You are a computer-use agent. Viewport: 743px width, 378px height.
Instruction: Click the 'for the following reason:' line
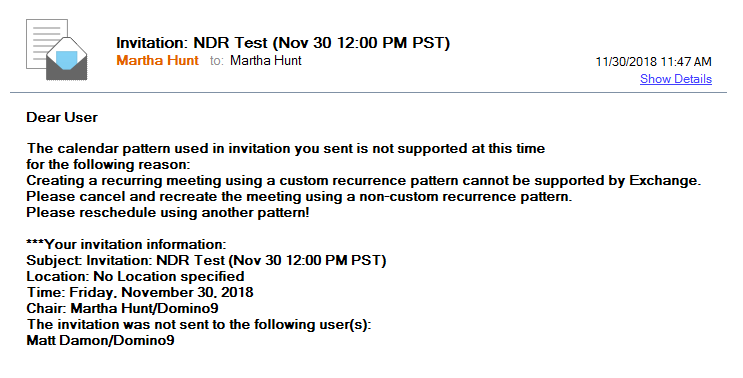pyautogui.click(x=108, y=164)
